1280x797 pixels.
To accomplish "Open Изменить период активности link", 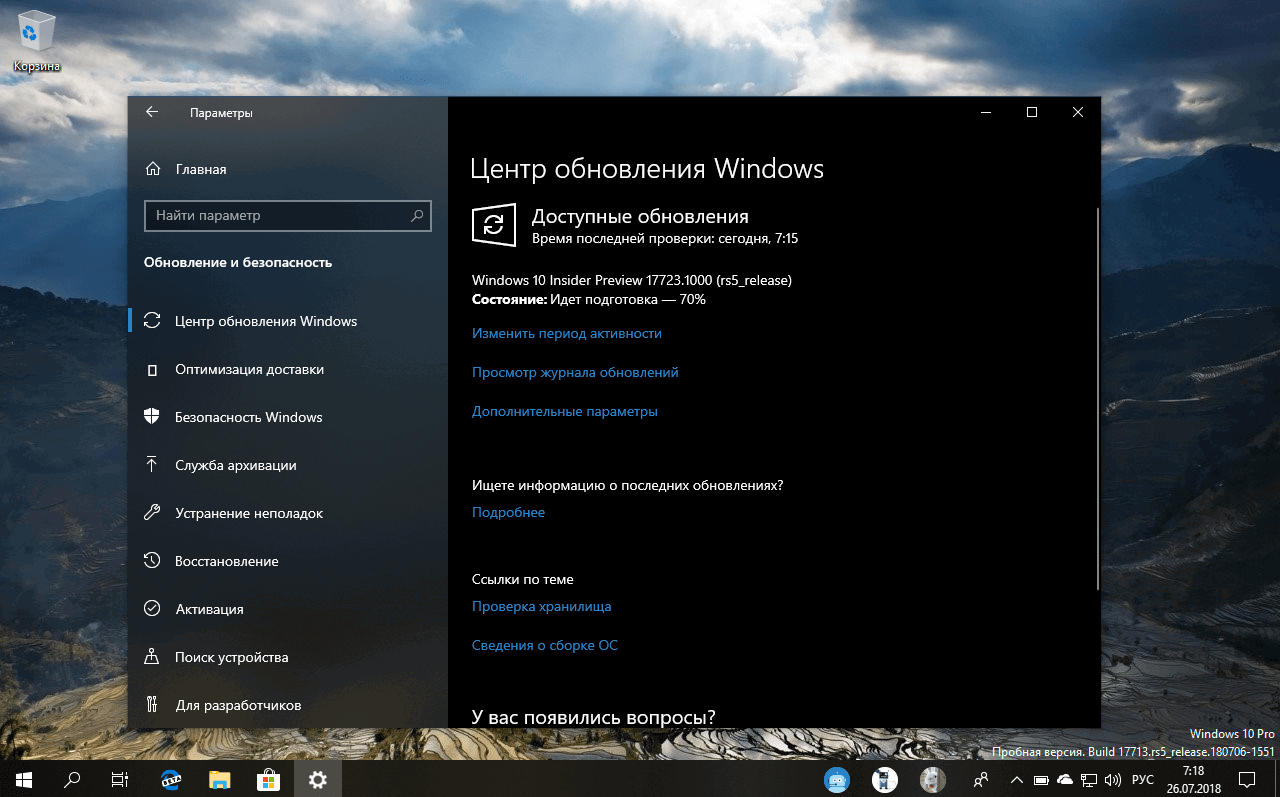I will pyautogui.click(x=566, y=333).
